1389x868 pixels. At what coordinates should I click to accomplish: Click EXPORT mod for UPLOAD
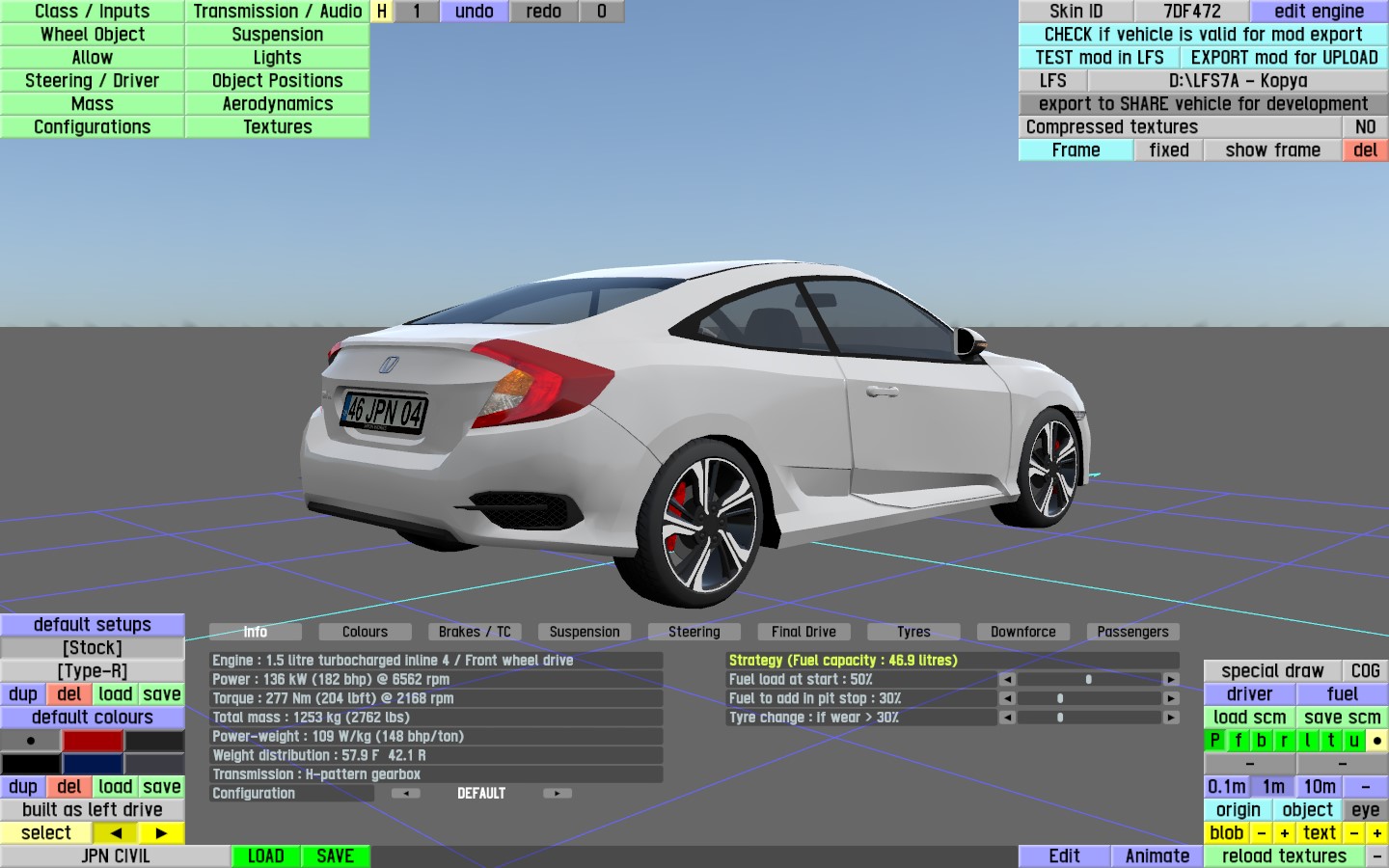1285,58
